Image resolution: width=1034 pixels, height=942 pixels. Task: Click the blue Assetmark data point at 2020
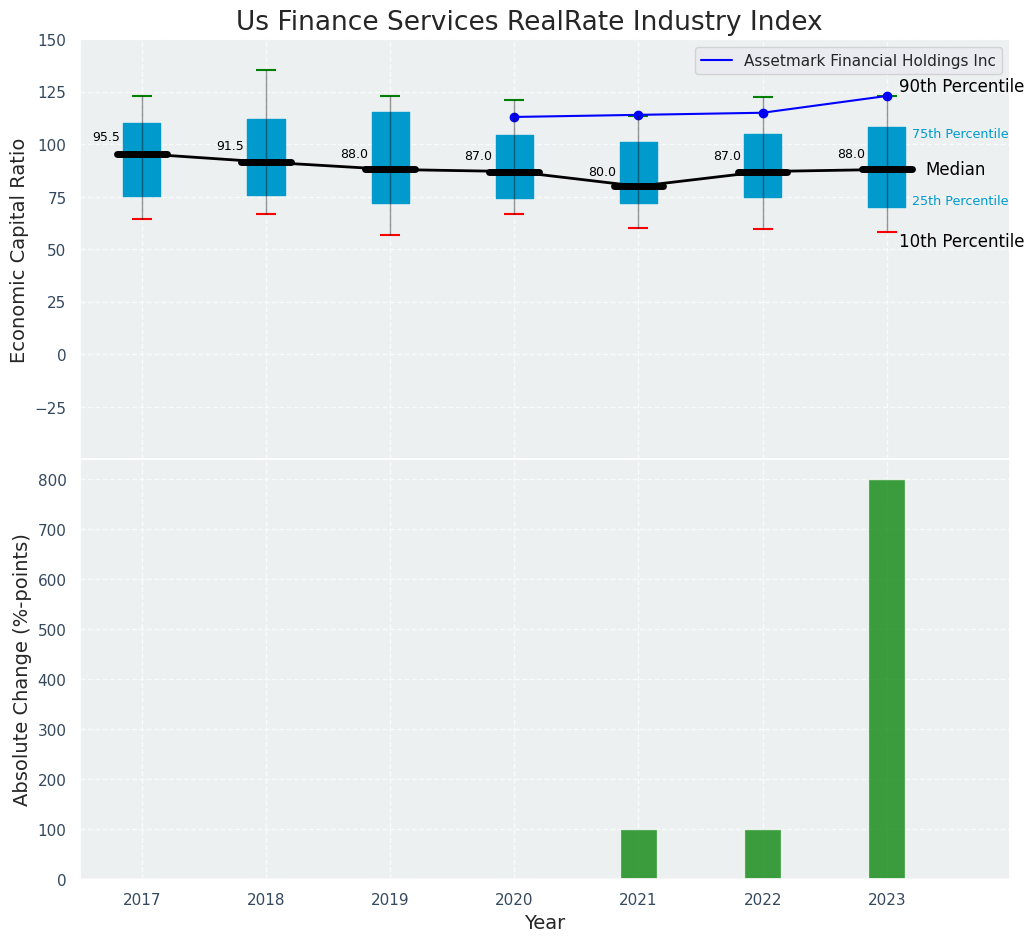pos(514,117)
